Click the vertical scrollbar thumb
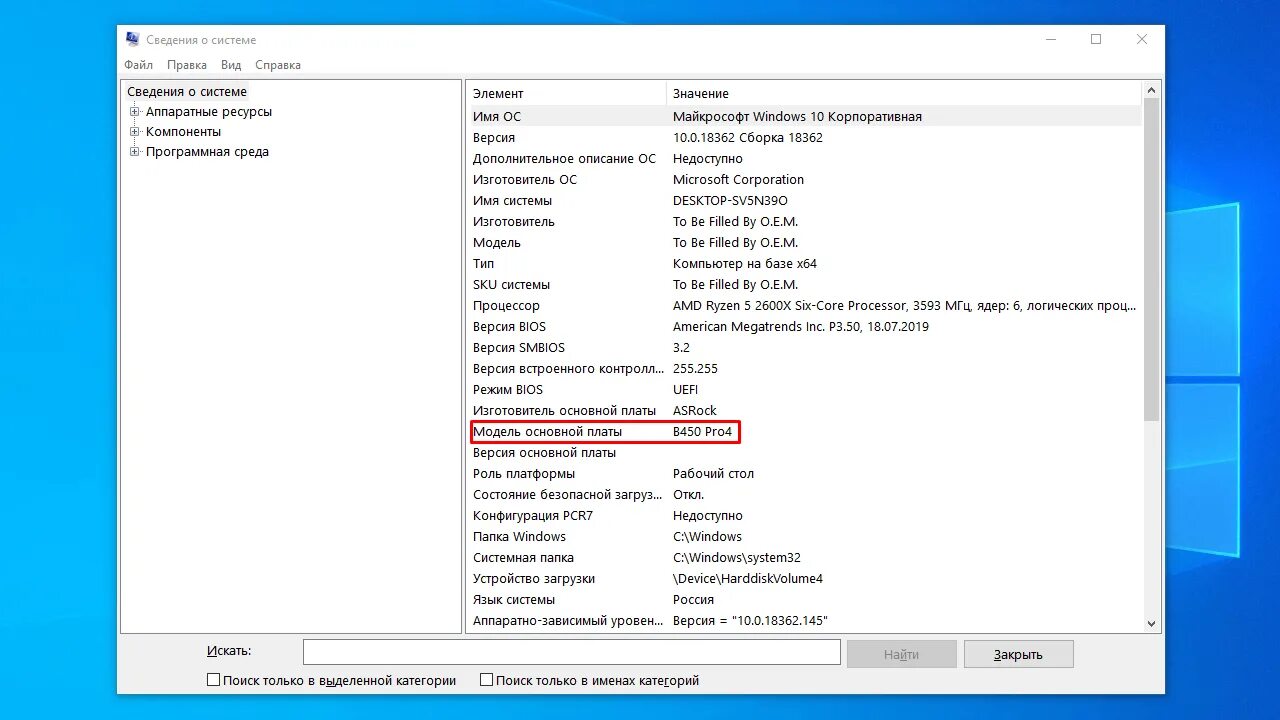Viewport: 1280px width, 720px height. coord(1151,260)
